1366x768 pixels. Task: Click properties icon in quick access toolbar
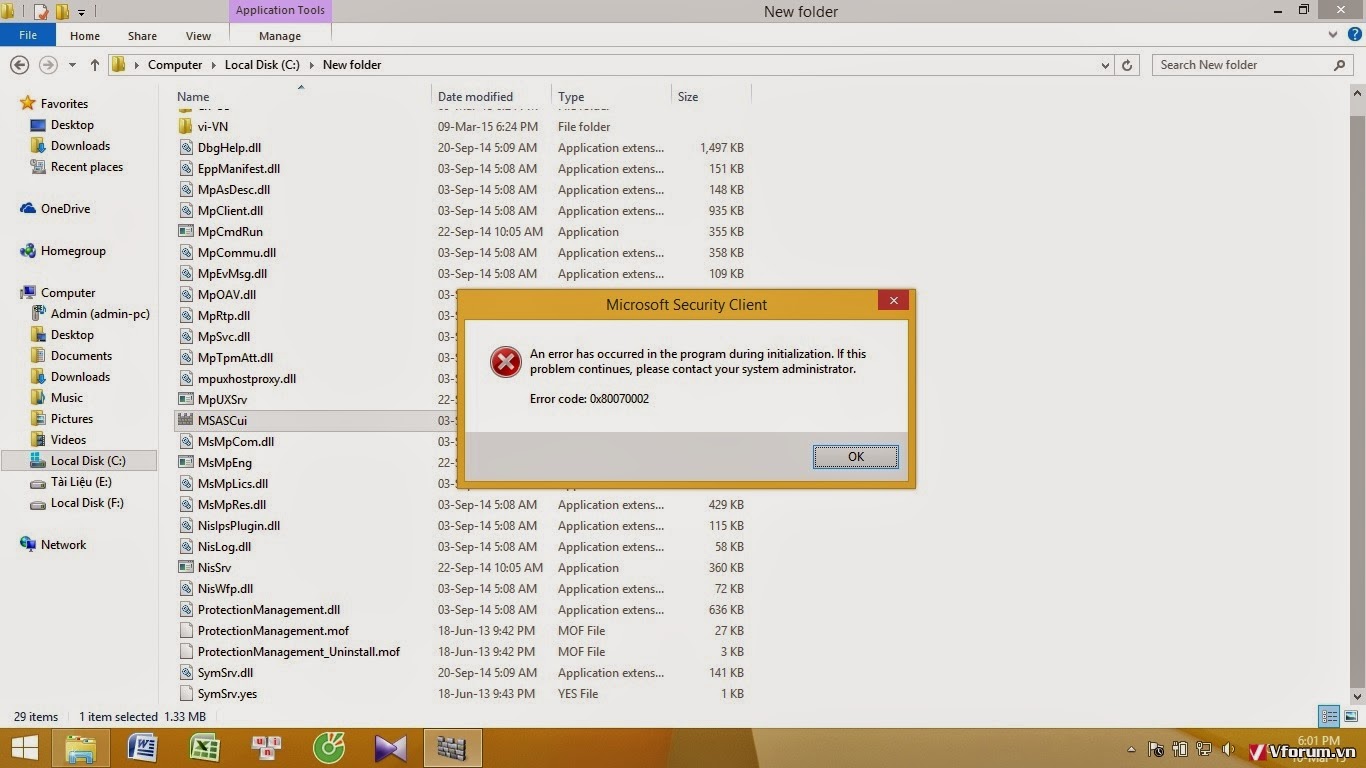[x=41, y=12]
